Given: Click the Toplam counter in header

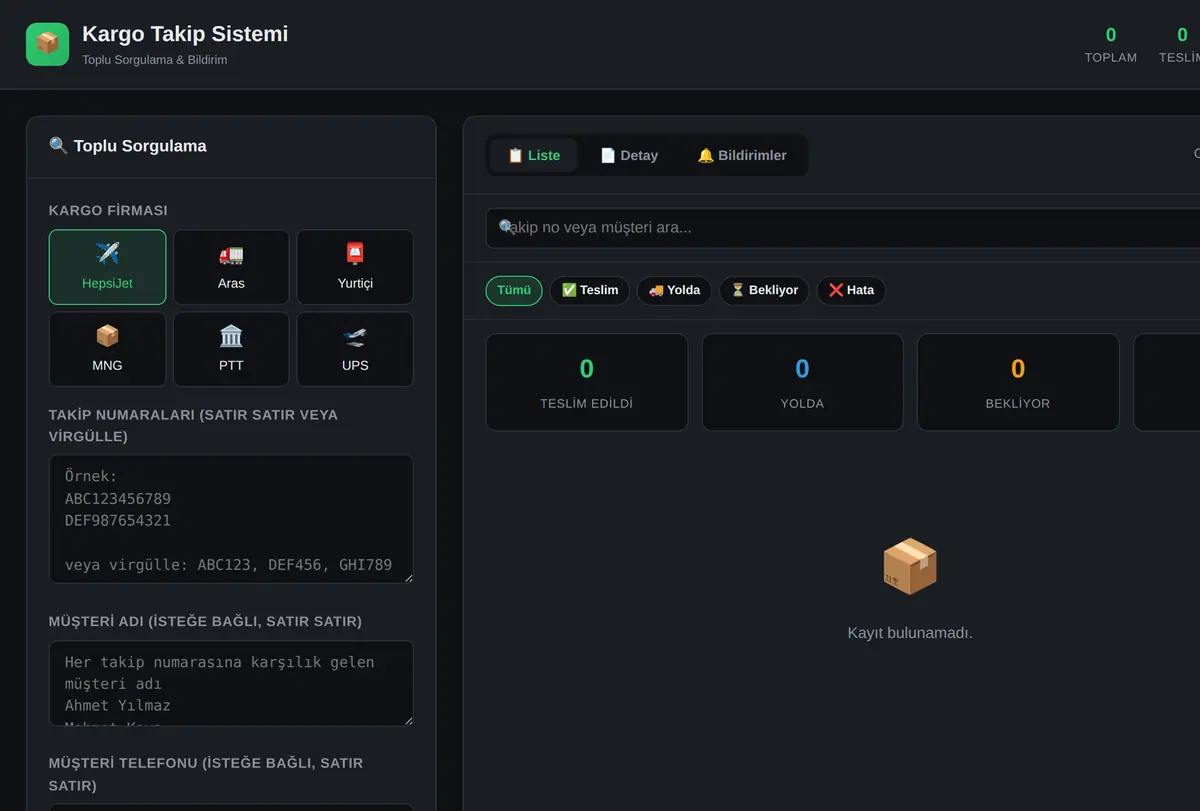Looking at the screenshot, I should (1111, 45).
